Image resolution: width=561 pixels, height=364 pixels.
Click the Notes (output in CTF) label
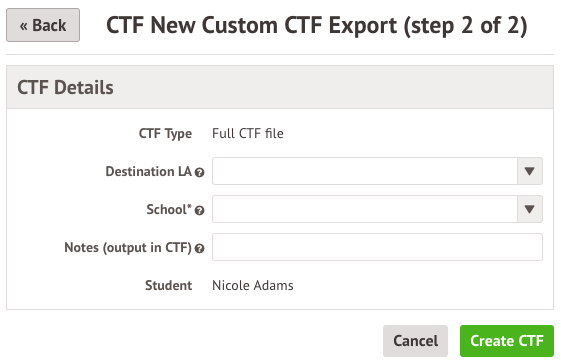click(128, 247)
